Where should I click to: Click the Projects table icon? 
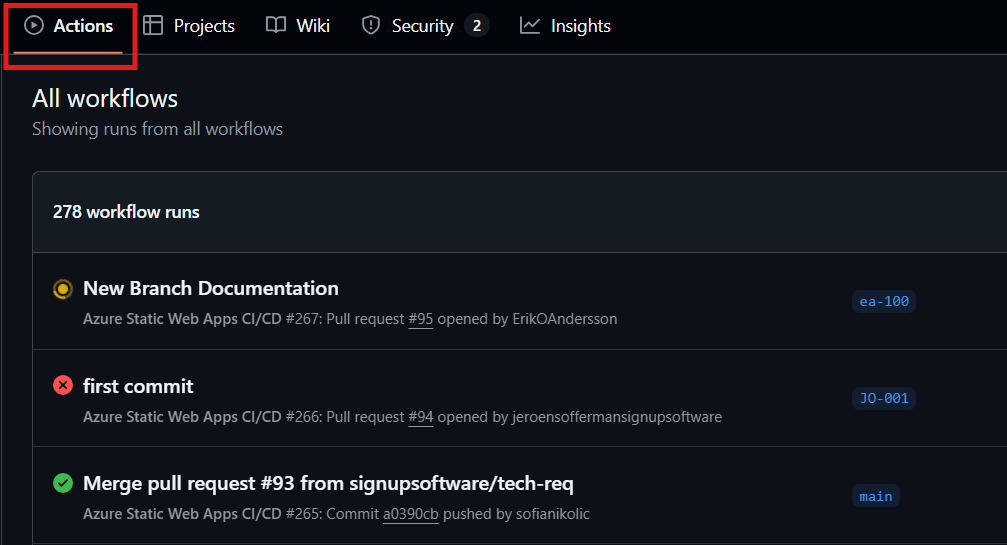[153, 26]
